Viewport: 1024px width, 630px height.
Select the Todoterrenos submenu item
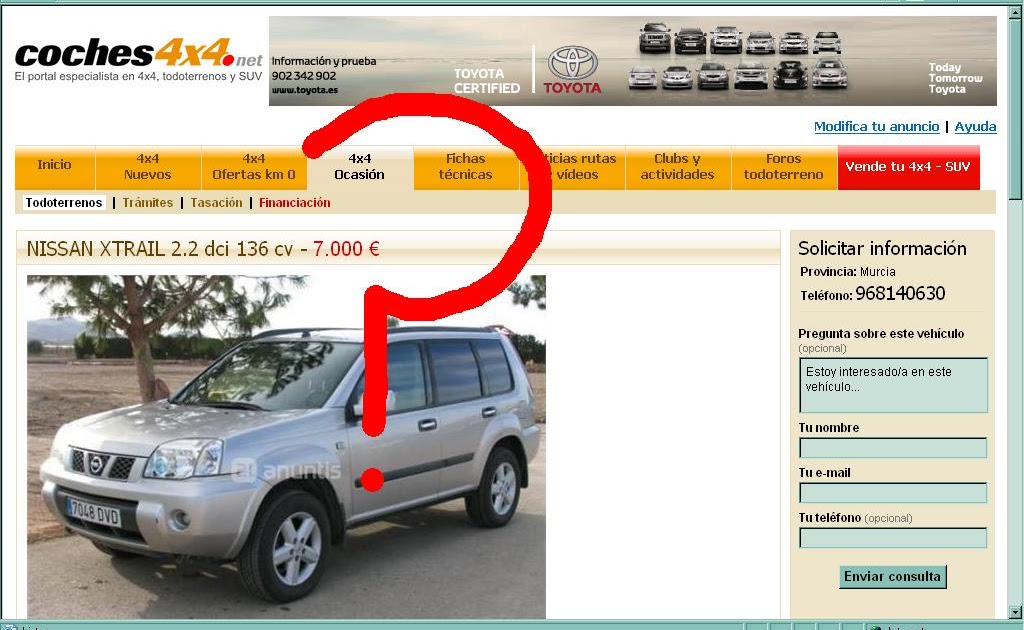click(64, 203)
